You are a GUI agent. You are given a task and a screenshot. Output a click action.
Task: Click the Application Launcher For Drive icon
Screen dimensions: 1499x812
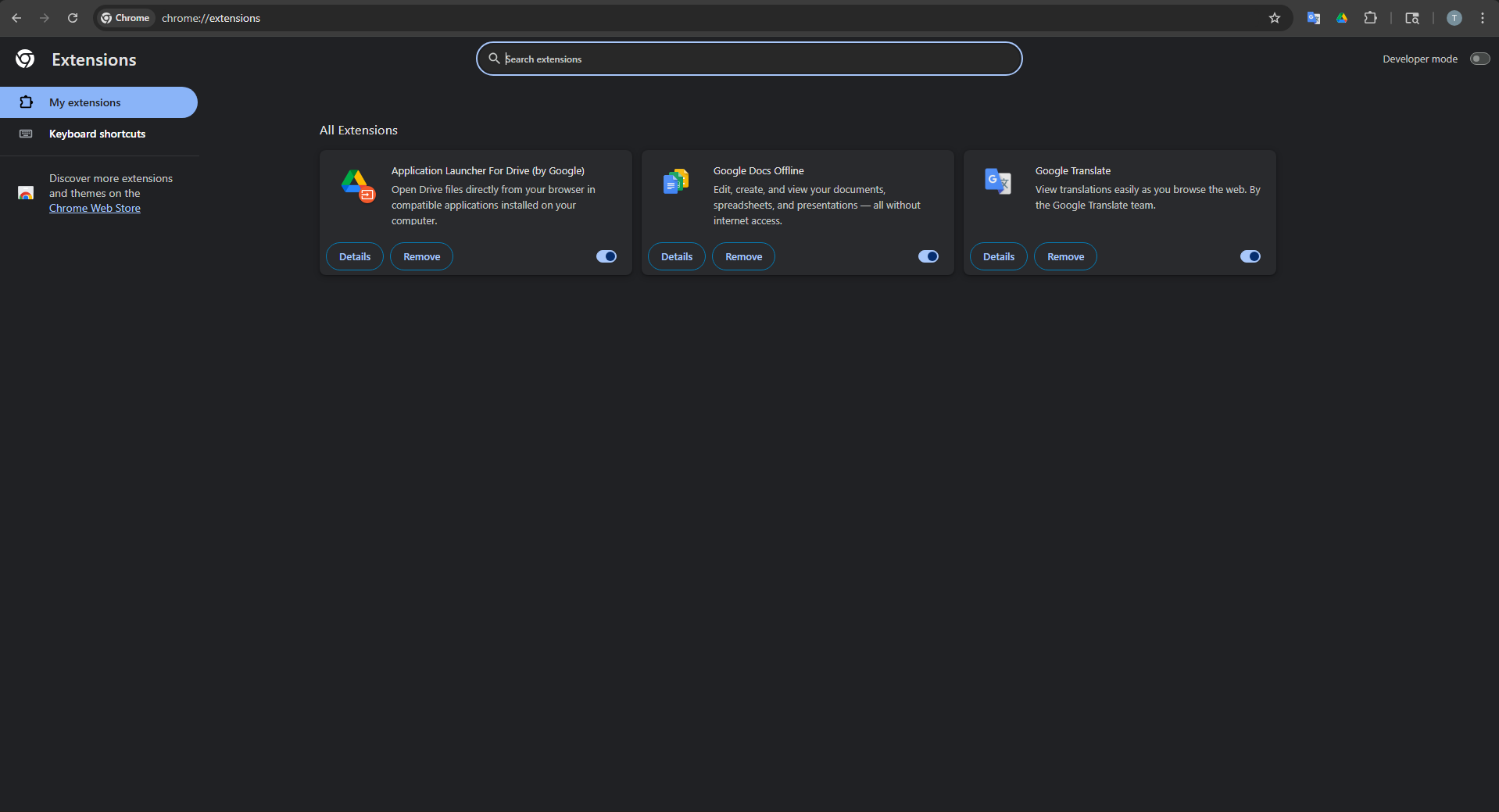pos(358,186)
